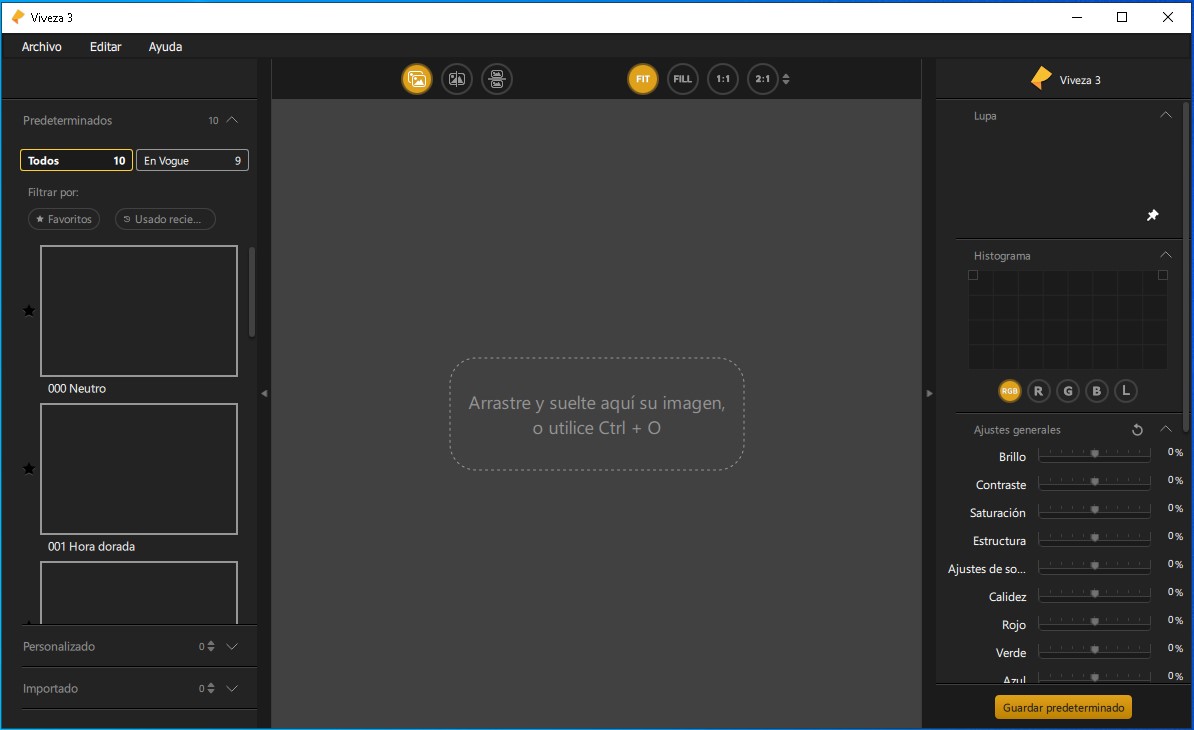Open the zoom level stepper arrows

coord(786,79)
